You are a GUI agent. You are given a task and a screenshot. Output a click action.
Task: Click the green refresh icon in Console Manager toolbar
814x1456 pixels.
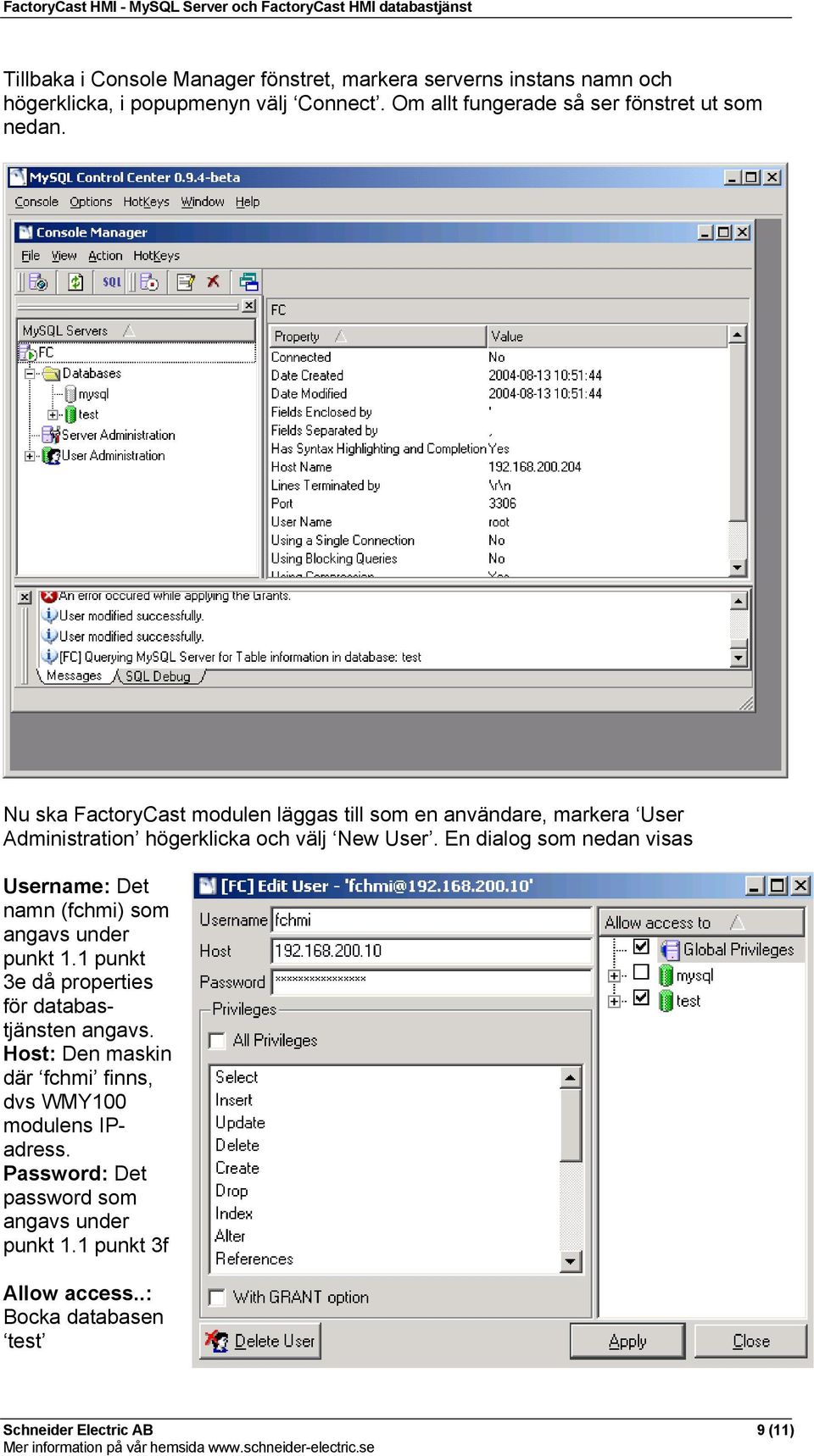(x=75, y=282)
